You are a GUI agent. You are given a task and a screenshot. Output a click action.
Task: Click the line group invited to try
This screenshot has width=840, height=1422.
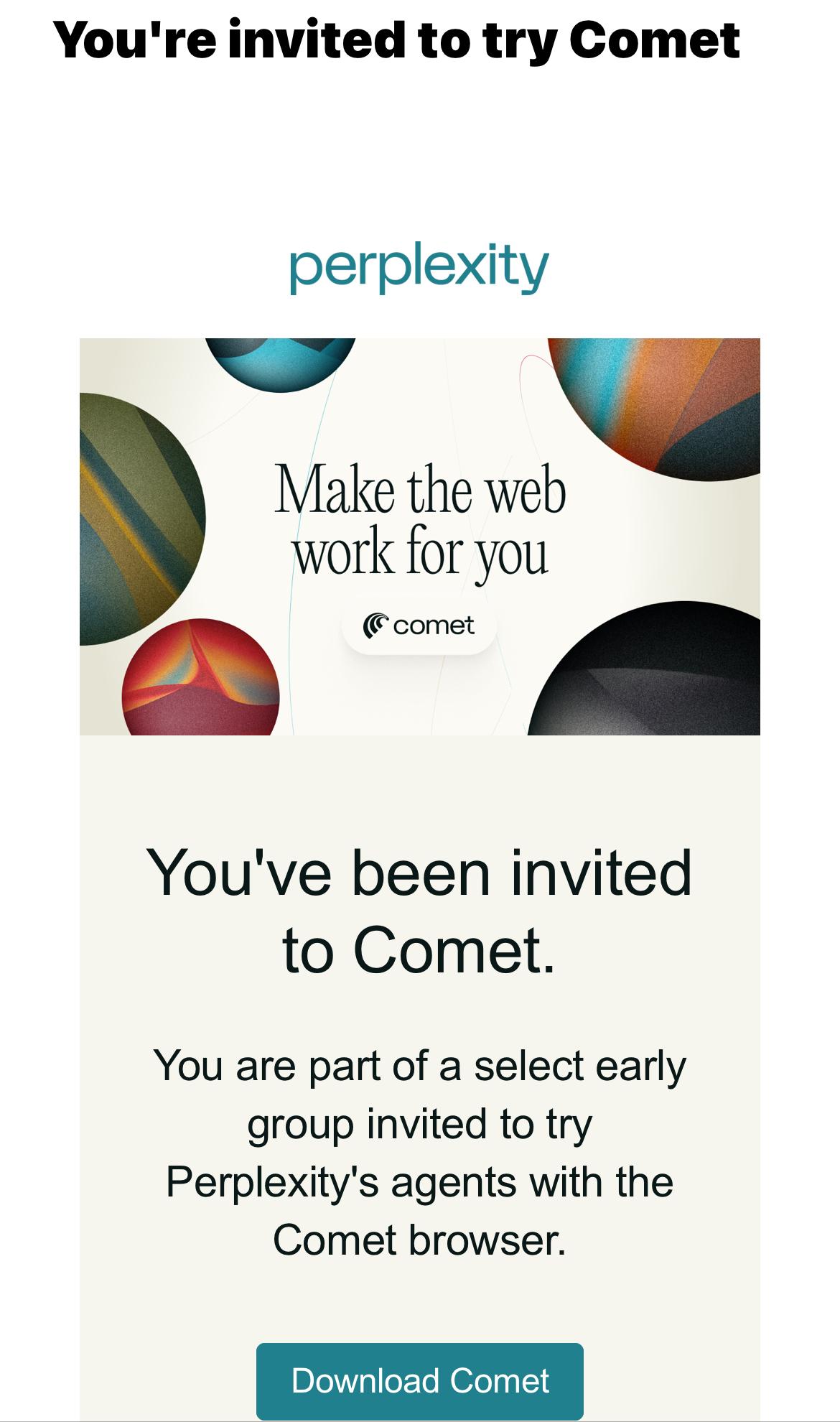(419, 1125)
